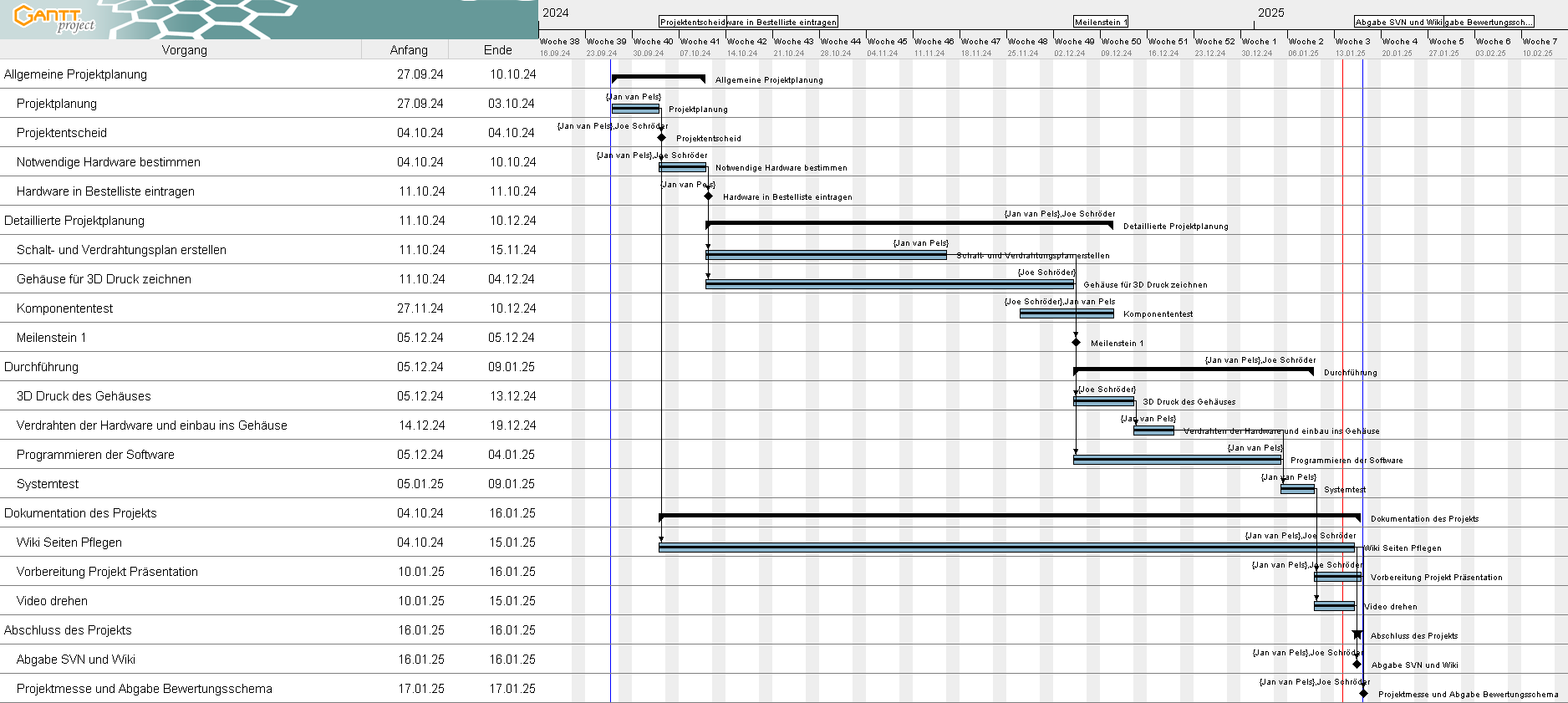The width and height of the screenshot is (1568, 703).
Task: Click Woche 45 in timeline header
Action: 886,41
